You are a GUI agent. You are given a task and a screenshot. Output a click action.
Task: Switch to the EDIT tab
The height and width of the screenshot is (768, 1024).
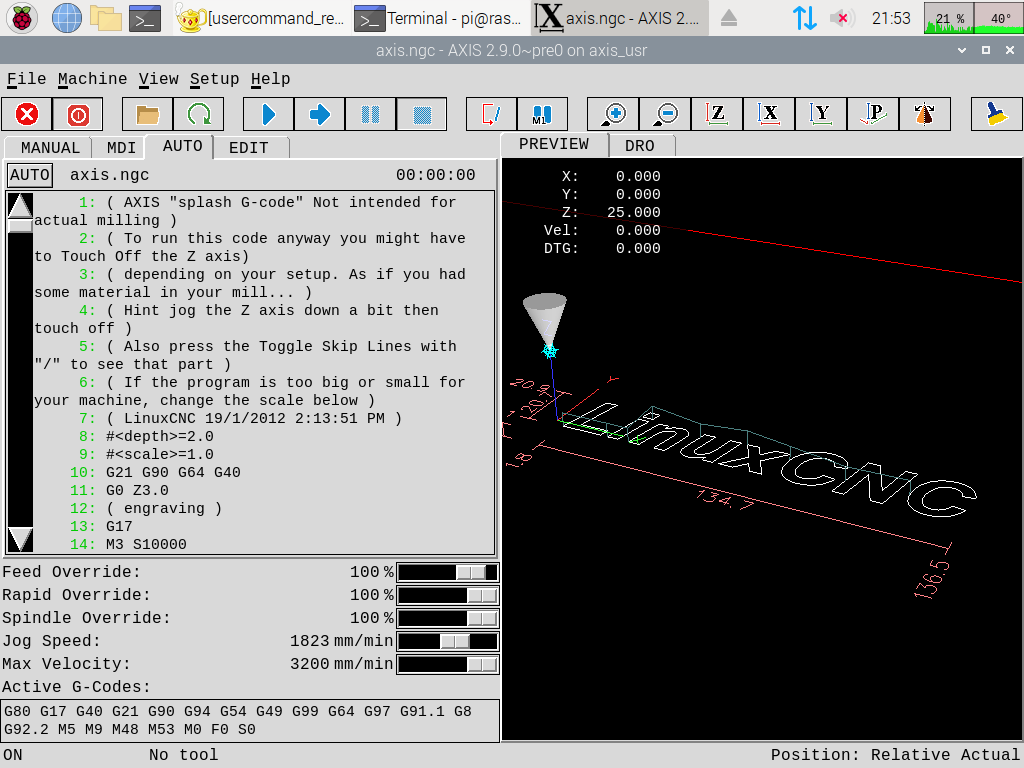(248, 148)
